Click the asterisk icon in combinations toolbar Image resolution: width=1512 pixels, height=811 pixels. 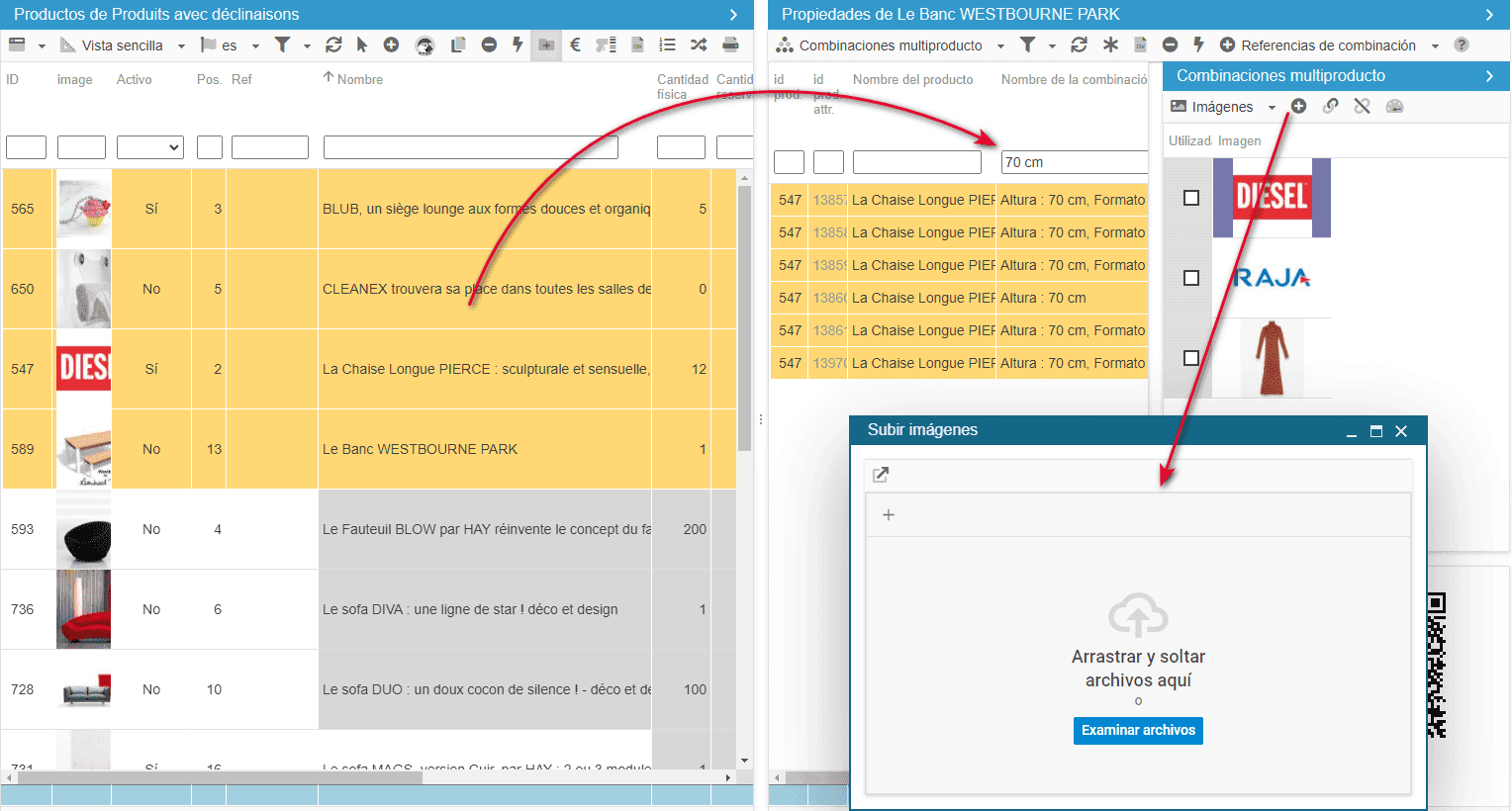(x=1110, y=45)
